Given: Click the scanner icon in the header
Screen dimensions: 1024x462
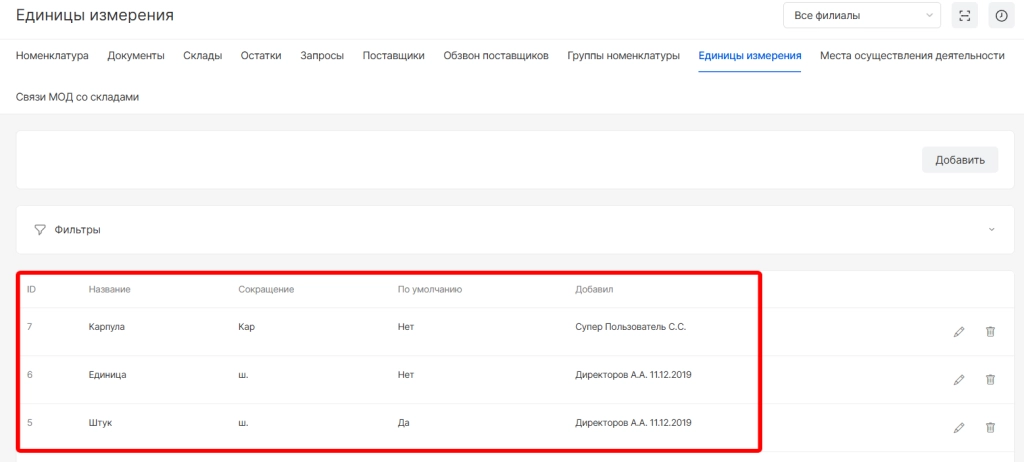Looking at the screenshot, I should 964,16.
